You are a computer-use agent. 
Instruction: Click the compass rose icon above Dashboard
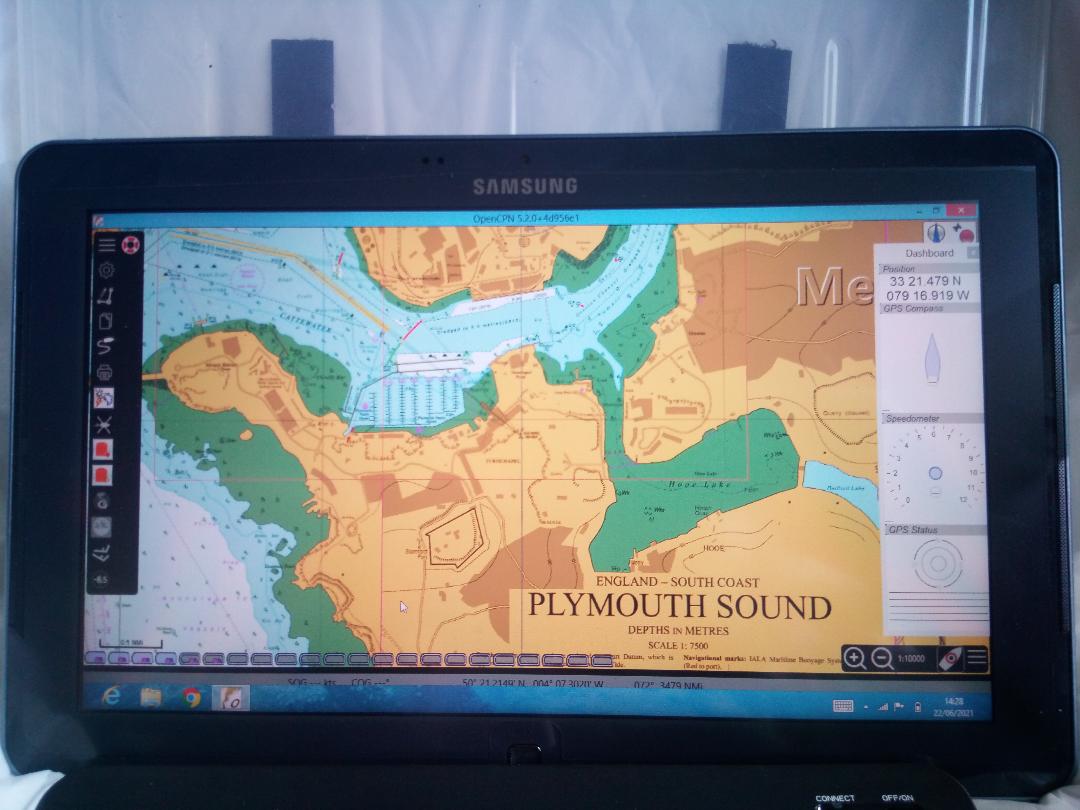[935, 233]
